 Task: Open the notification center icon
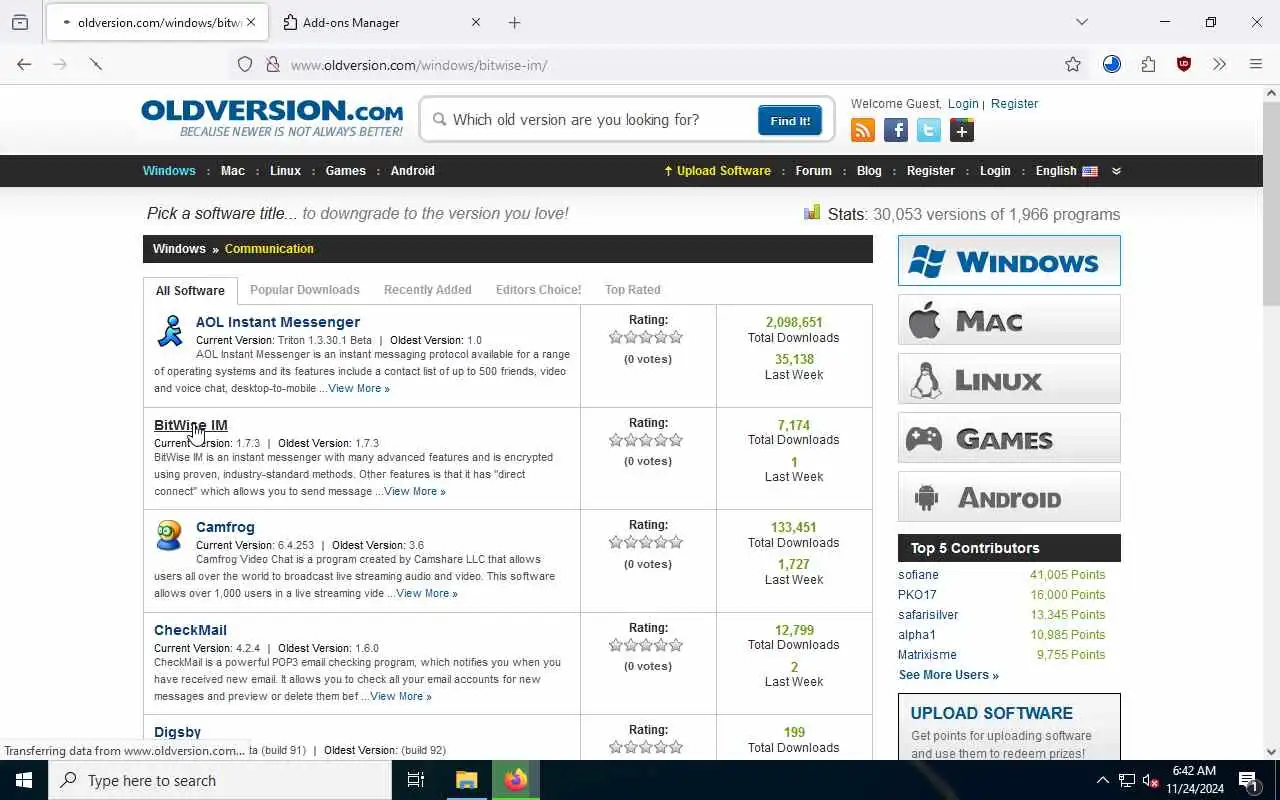(1249, 780)
